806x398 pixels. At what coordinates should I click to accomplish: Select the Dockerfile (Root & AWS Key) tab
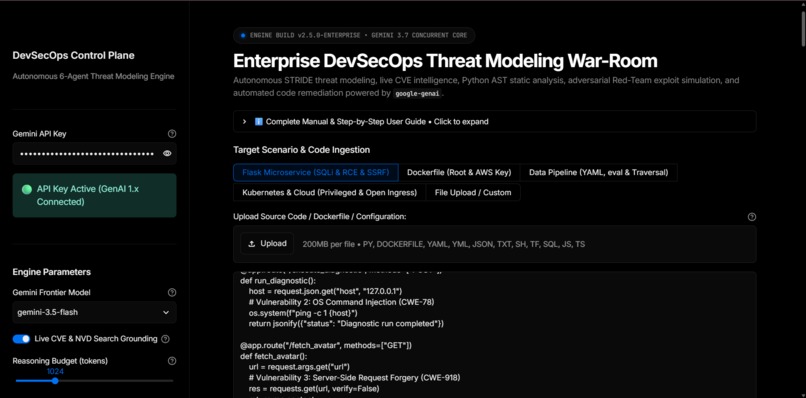coord(459,172)
